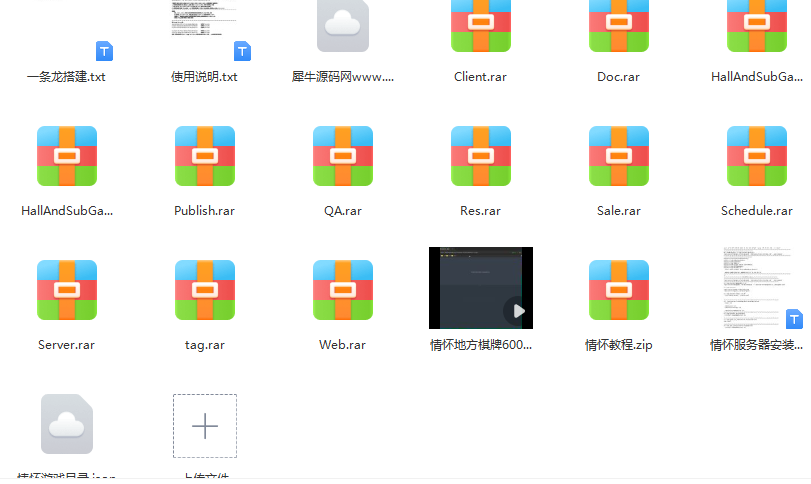Open the 情怀服务器安装 document thumbnail
This screenshot has width=811, height=484.
pyautogui.click(x=757, y=288)
